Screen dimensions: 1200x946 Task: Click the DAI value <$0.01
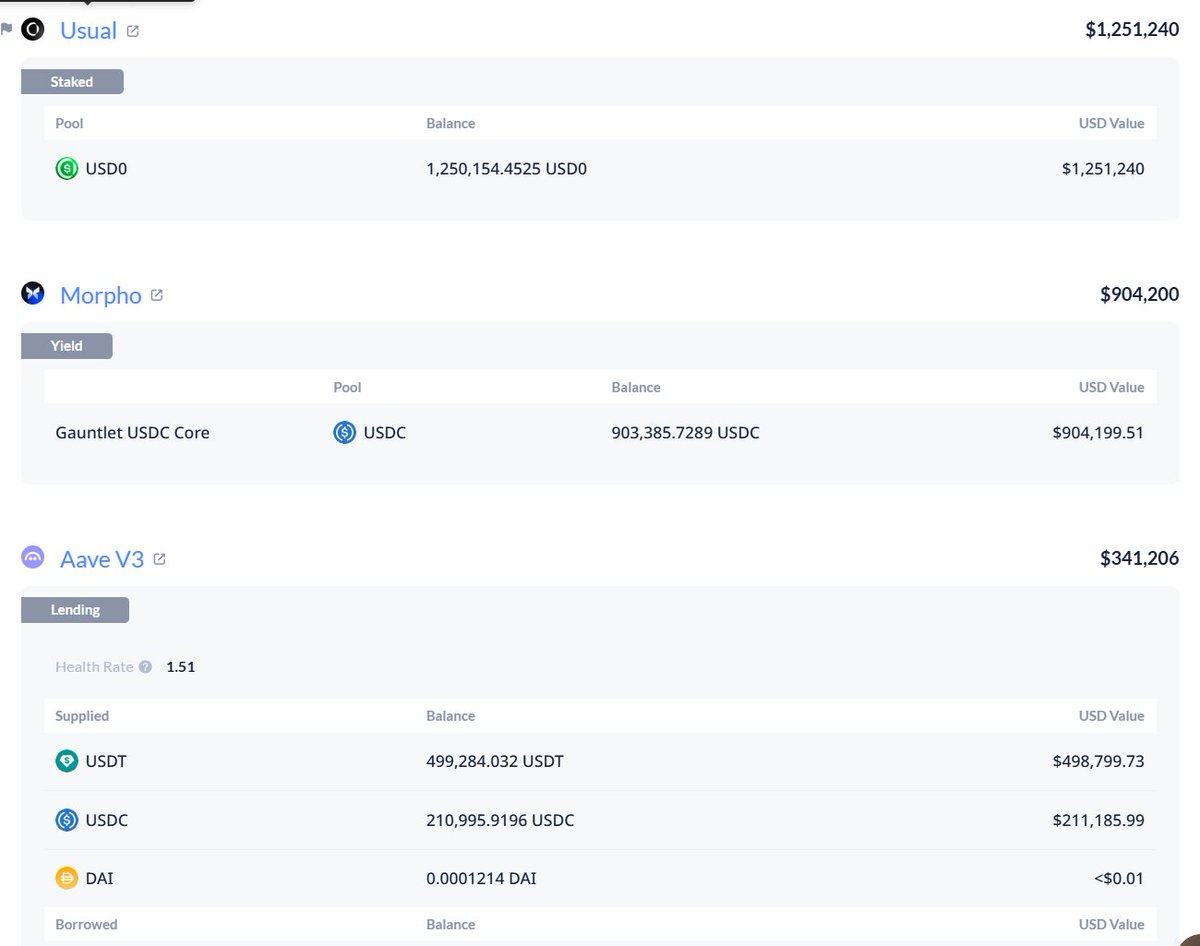pyautogui.click(x=1119, y=879)
